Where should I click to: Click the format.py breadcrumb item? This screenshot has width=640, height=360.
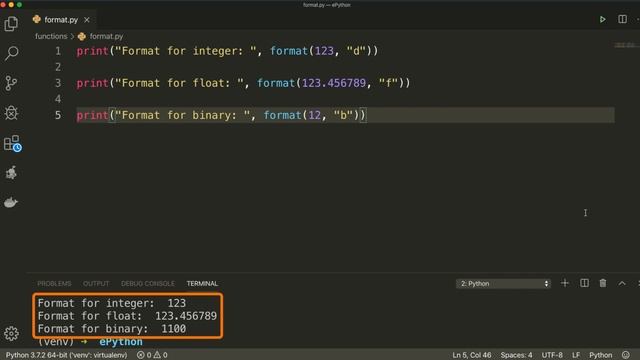tap(100, 36)
